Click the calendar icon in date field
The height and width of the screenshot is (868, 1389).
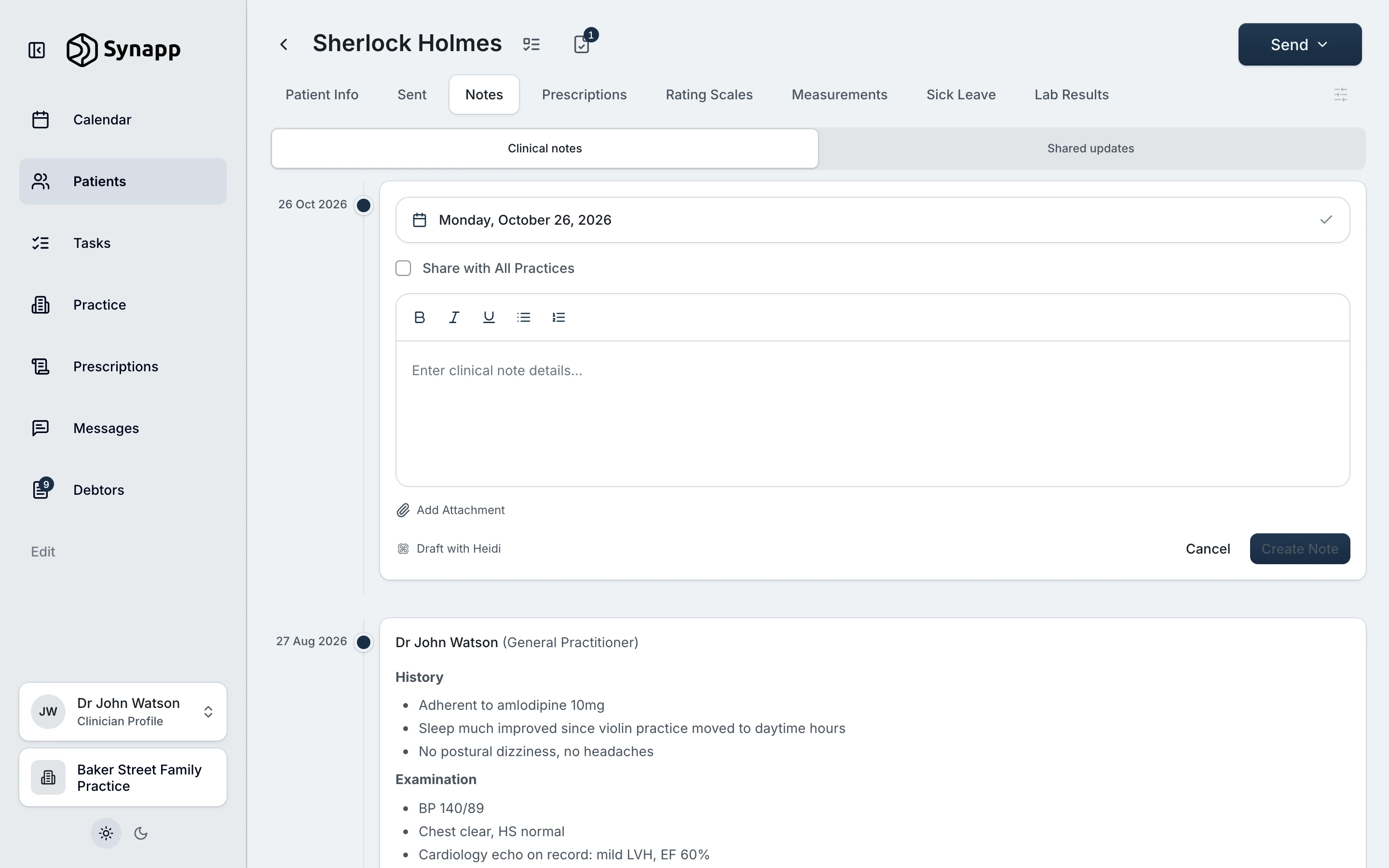(420, 220)
